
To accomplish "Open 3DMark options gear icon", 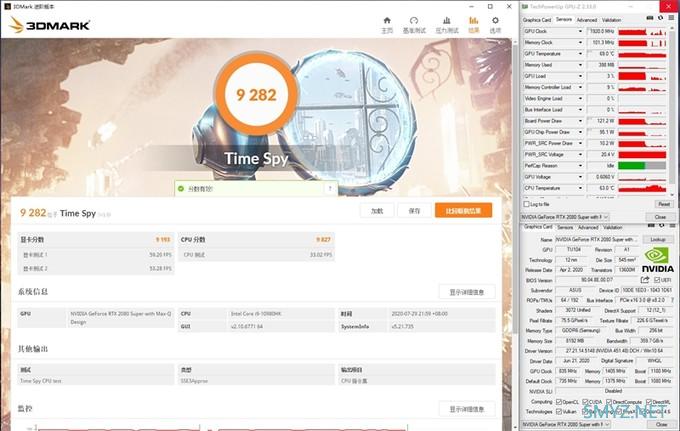I will [x=495, y=20].
